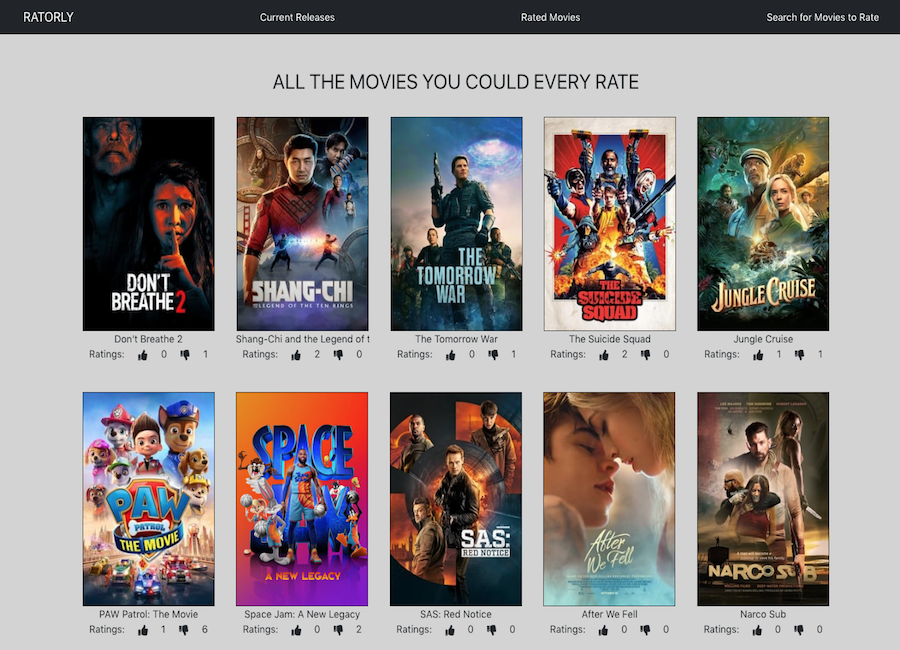
Task: Click the All The Movies page heading
Action: coord(456,82)
